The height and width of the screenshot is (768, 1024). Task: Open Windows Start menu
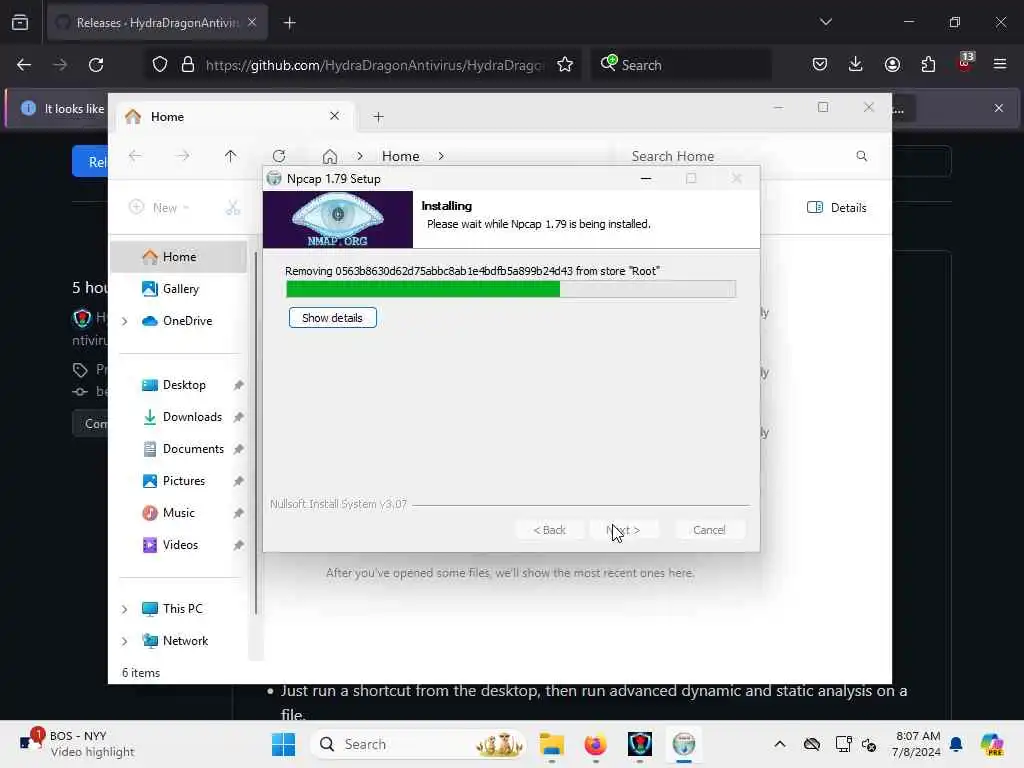(x=283, y=744)
